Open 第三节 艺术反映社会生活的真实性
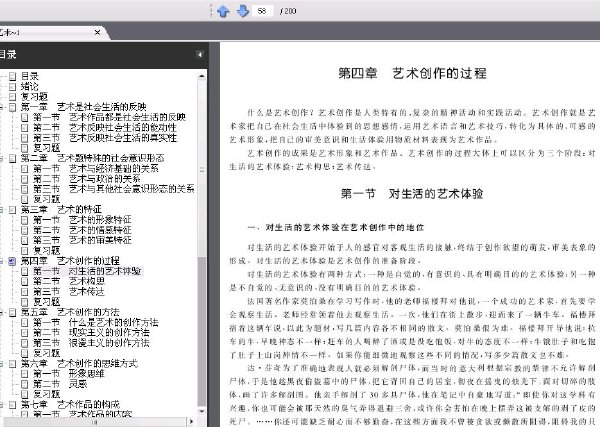 [x=105, y=138]
